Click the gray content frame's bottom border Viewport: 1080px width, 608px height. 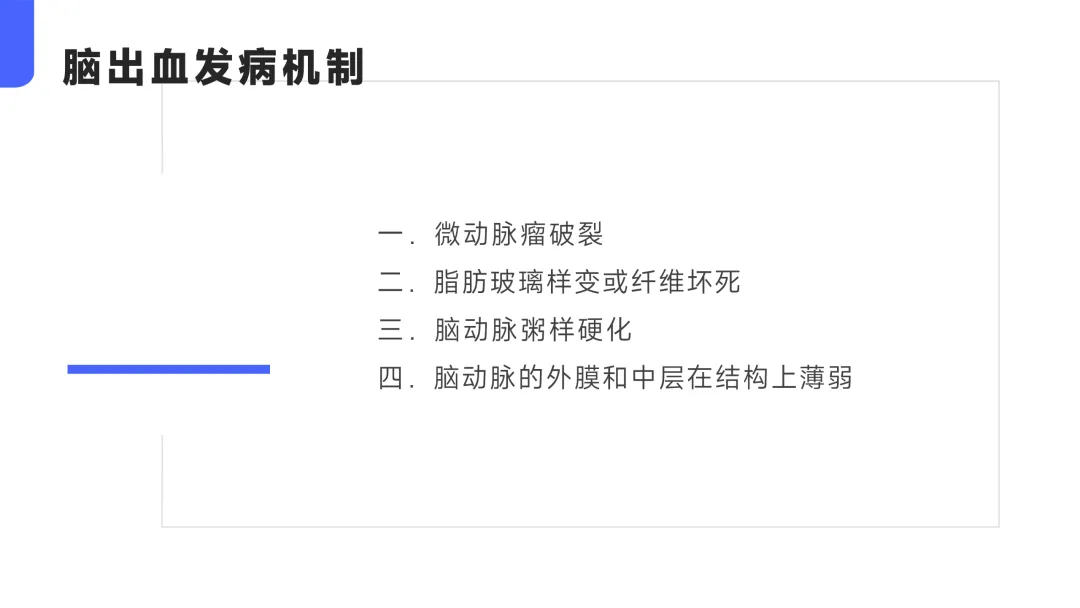pyautogui.click(x=581, y=527)
